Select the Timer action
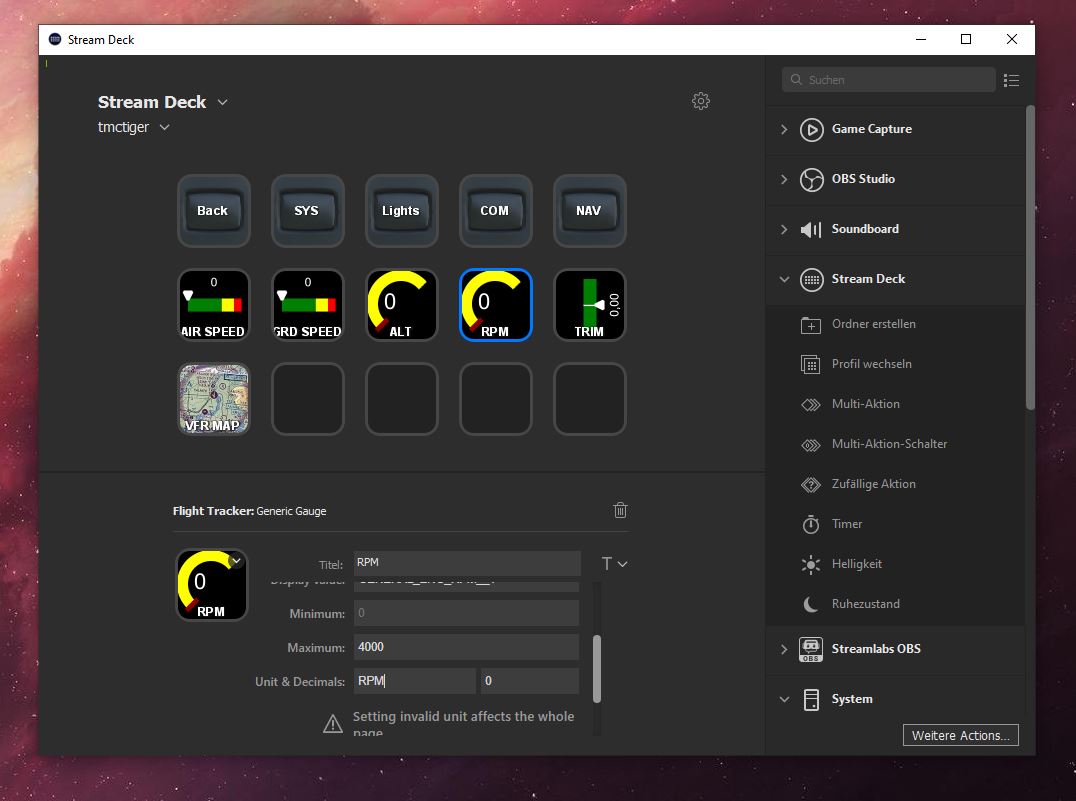 tap(846, 524)
